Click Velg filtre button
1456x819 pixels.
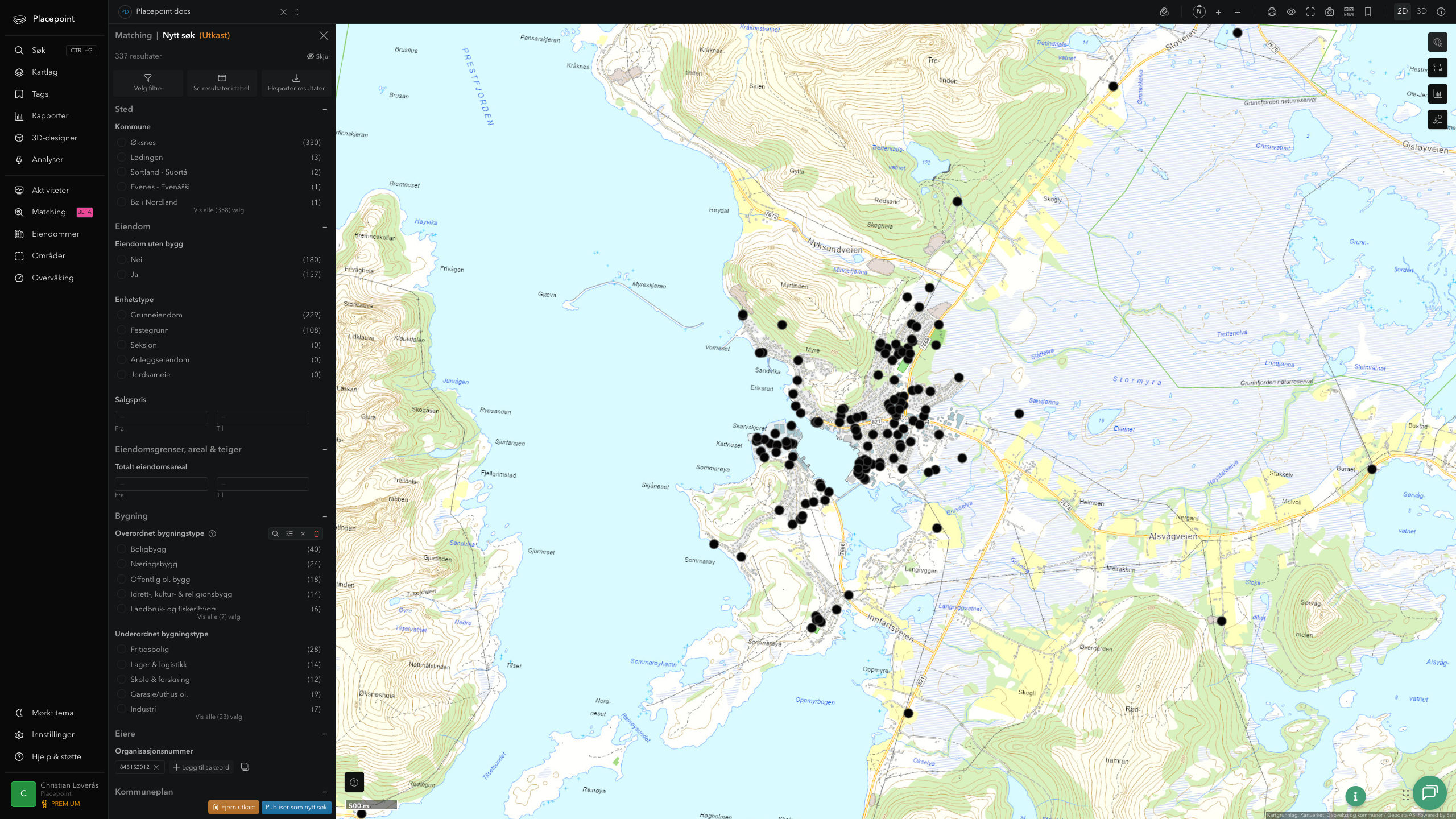point(148,83)
